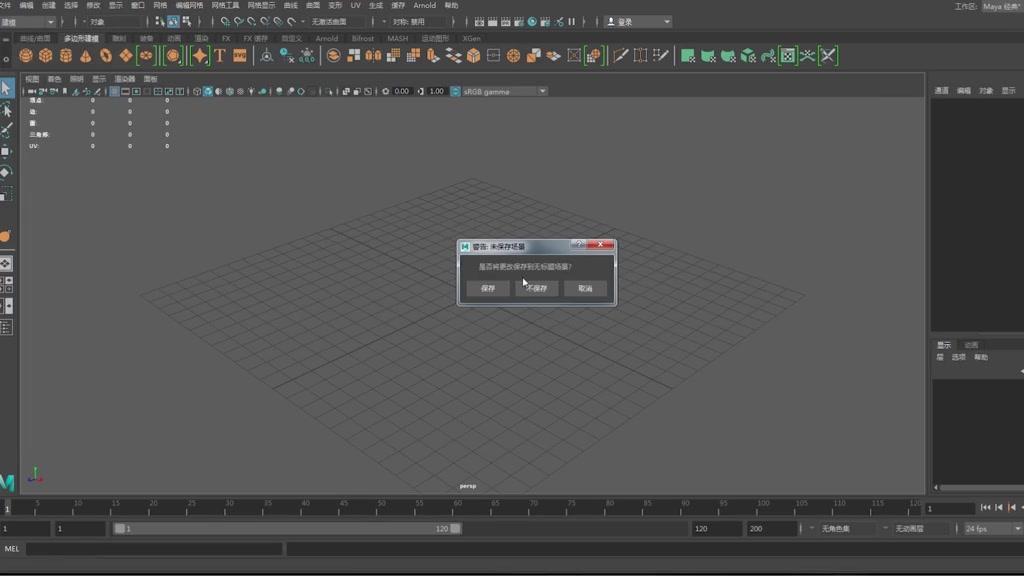Select the polygon Text tool on the shelf

tap(218, 55)
